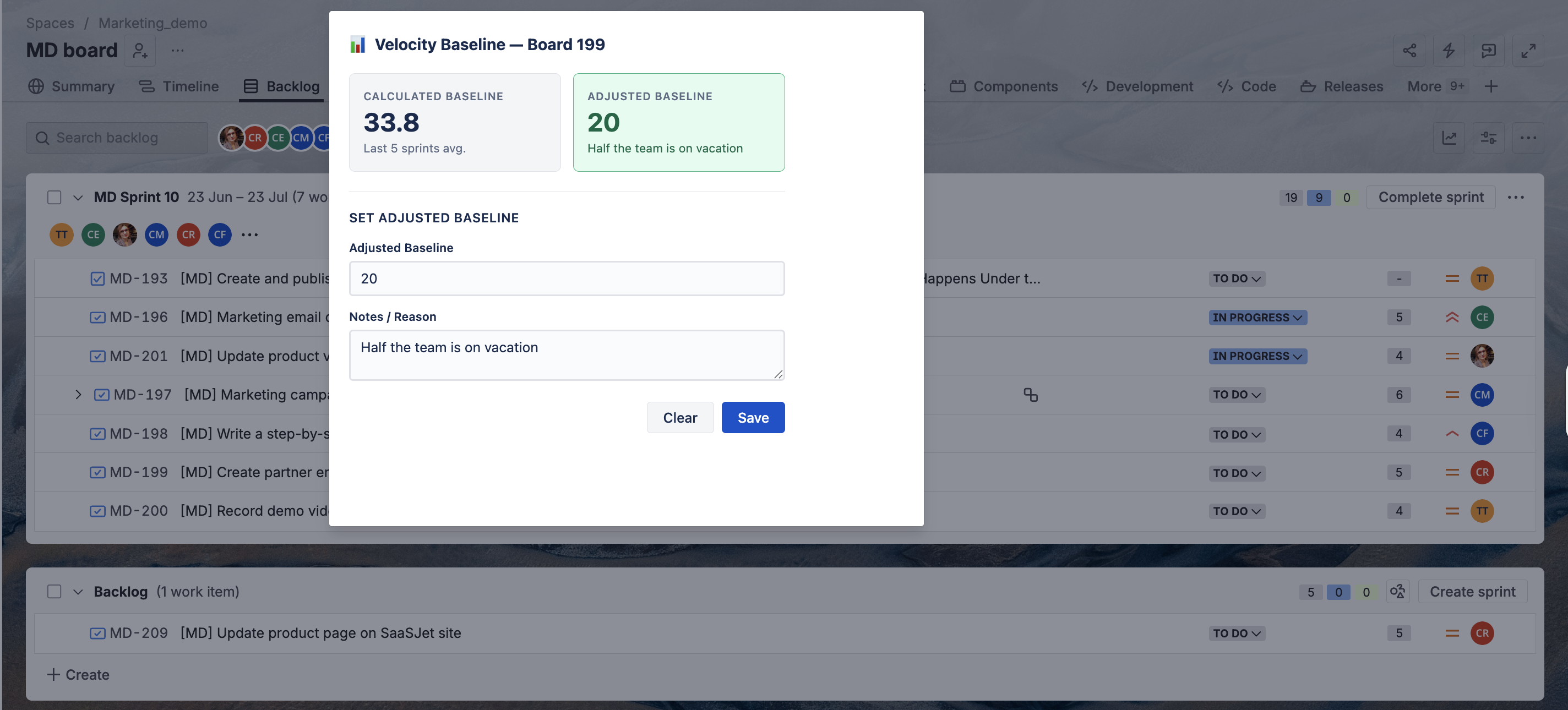Click the TT assignee avatar on MD-193
Screen dimensions: 1568x710
1482,278
